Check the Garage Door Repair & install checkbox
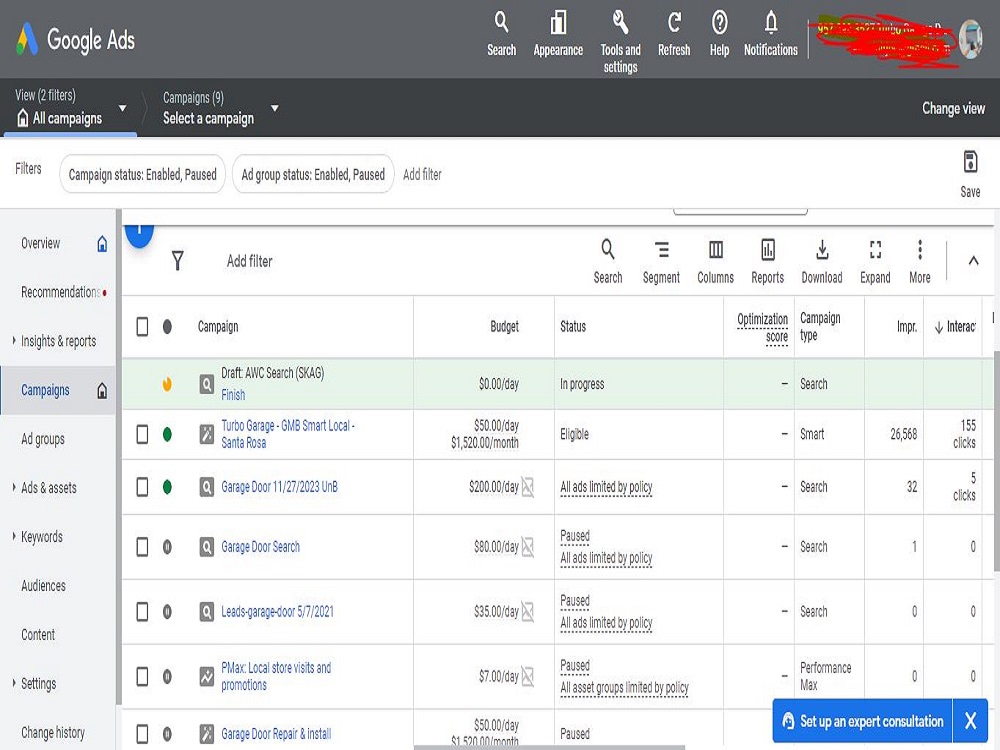This screenshot has height=750, width=1000. click(142, 733)
